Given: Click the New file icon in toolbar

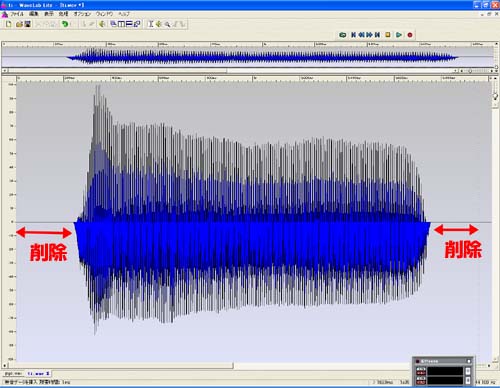Looking at the screenshot, I should (x=9, y=24).
